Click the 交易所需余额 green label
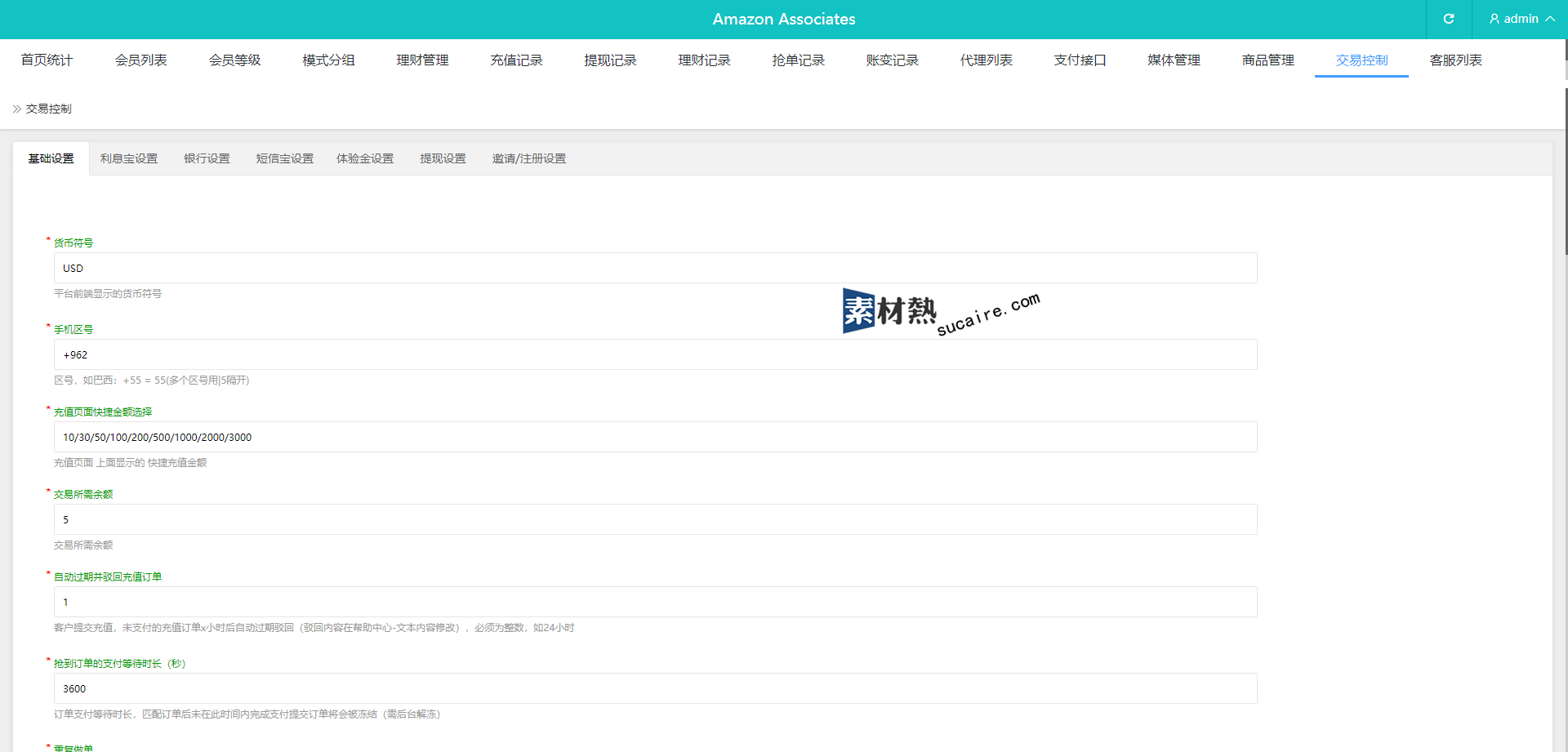Screen dimensions: 1568x752 [x=83, y=494]
